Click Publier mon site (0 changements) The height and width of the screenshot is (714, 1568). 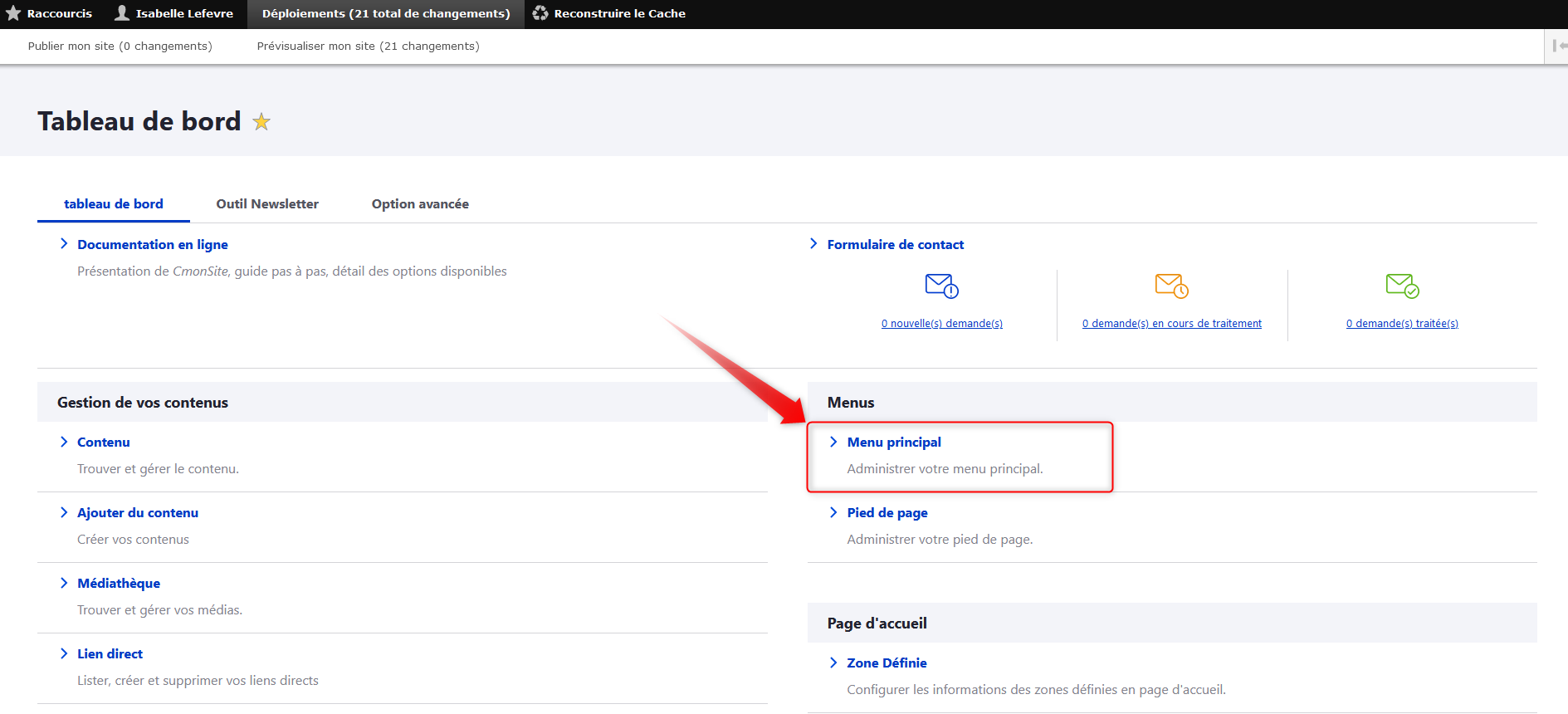coord(120,46)
